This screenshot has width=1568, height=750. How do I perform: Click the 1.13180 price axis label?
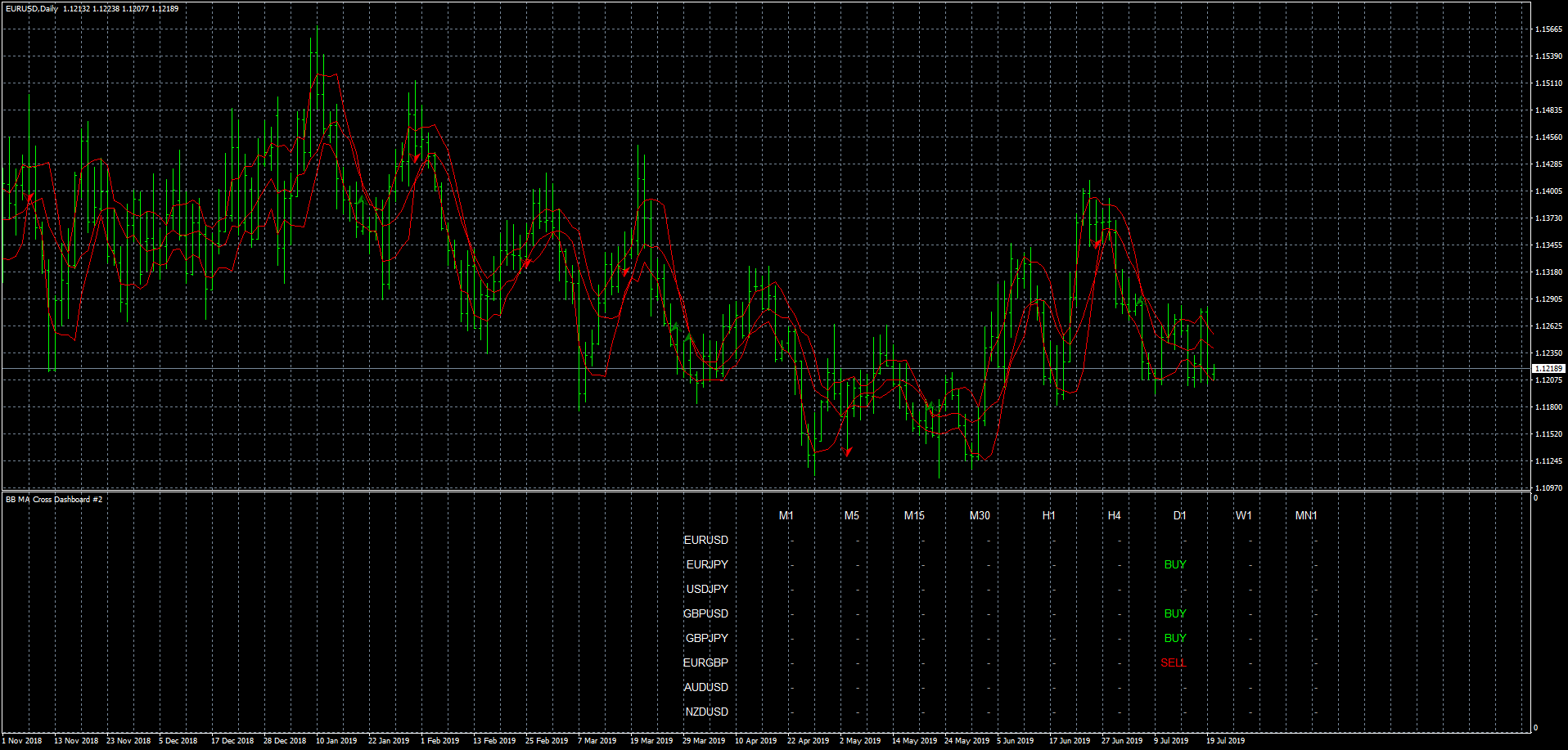click(1548, 272)
